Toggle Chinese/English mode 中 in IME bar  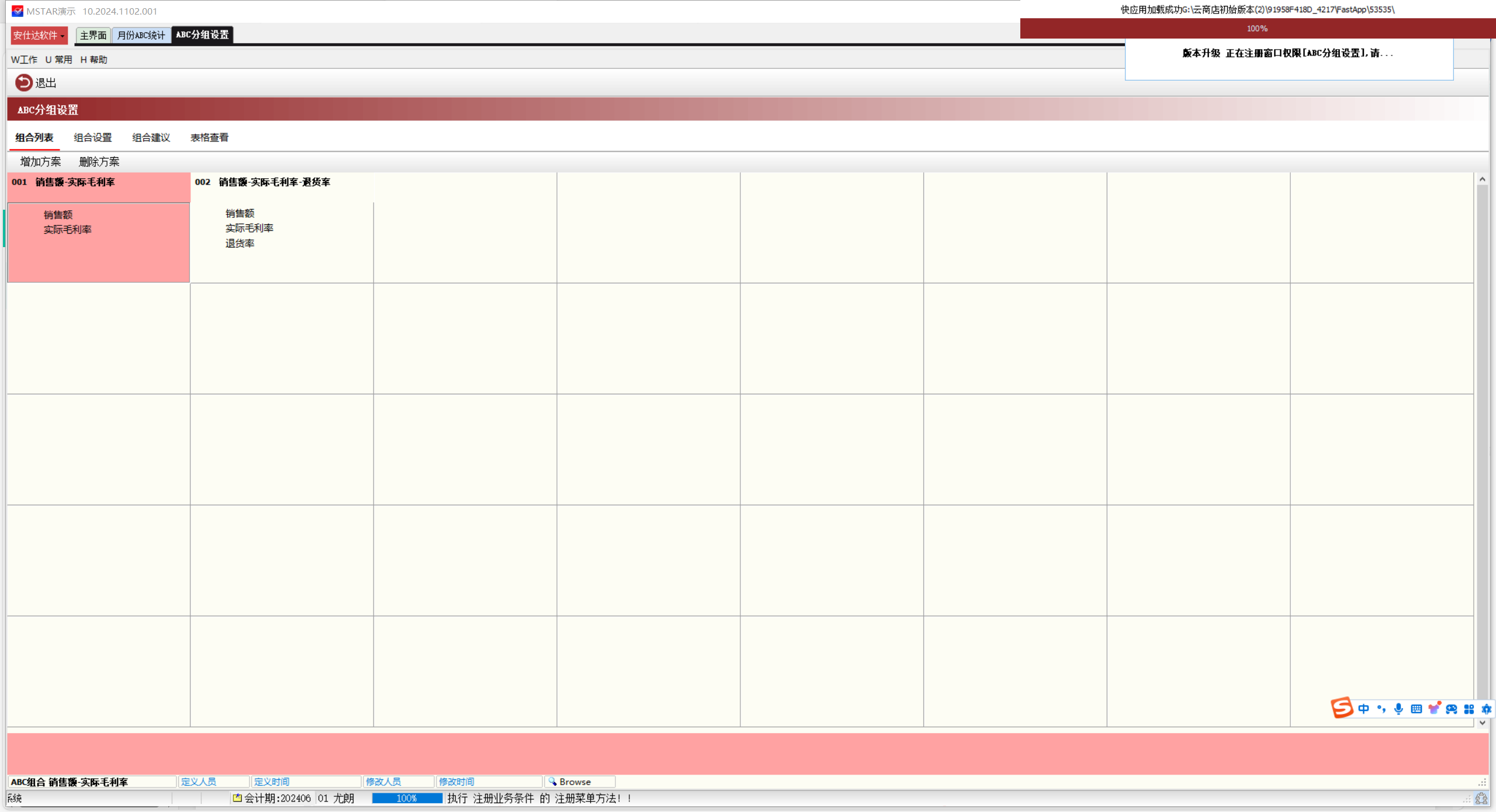(1363, 709)
